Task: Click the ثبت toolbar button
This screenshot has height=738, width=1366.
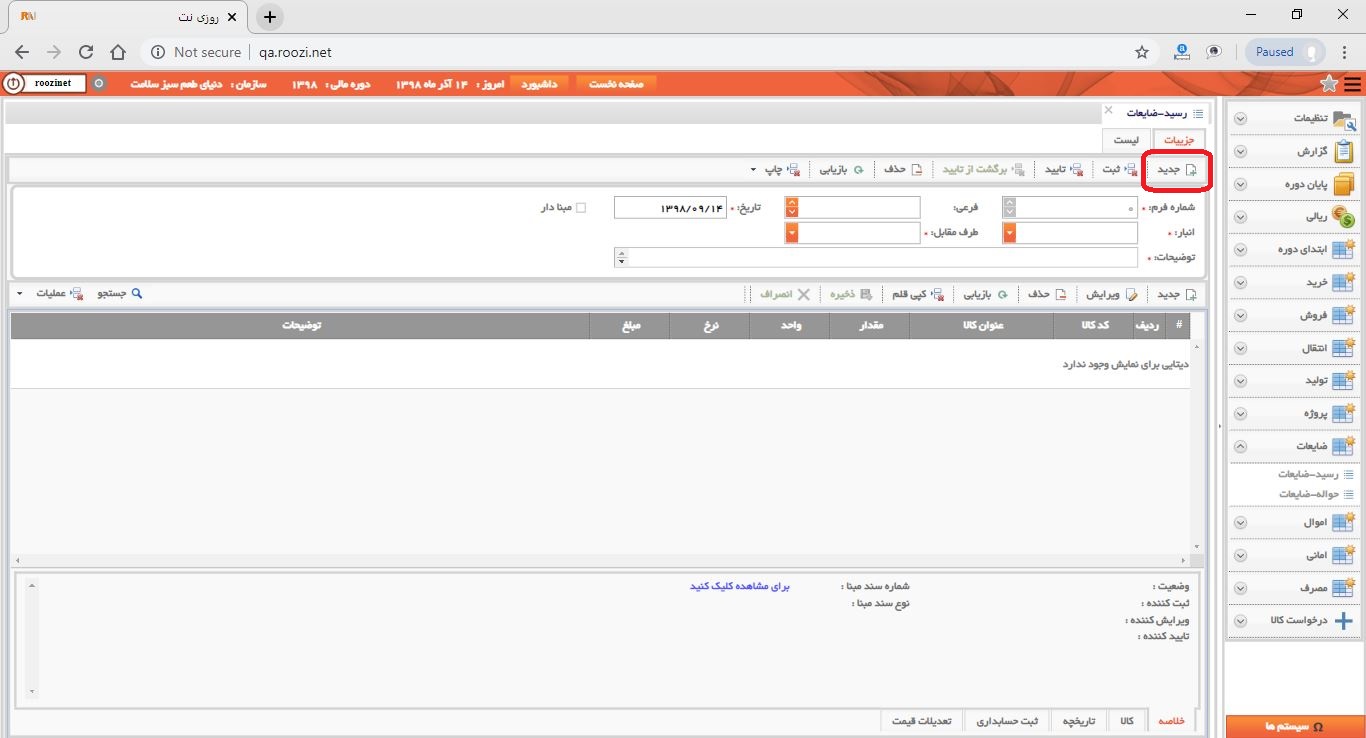Action: [x=1119, y=170]
